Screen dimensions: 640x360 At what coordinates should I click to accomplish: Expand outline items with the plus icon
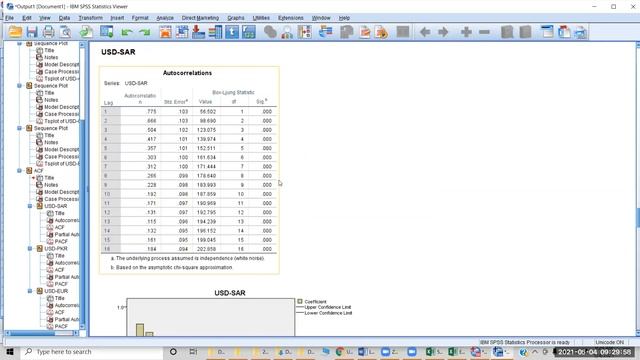coord(466,32)
